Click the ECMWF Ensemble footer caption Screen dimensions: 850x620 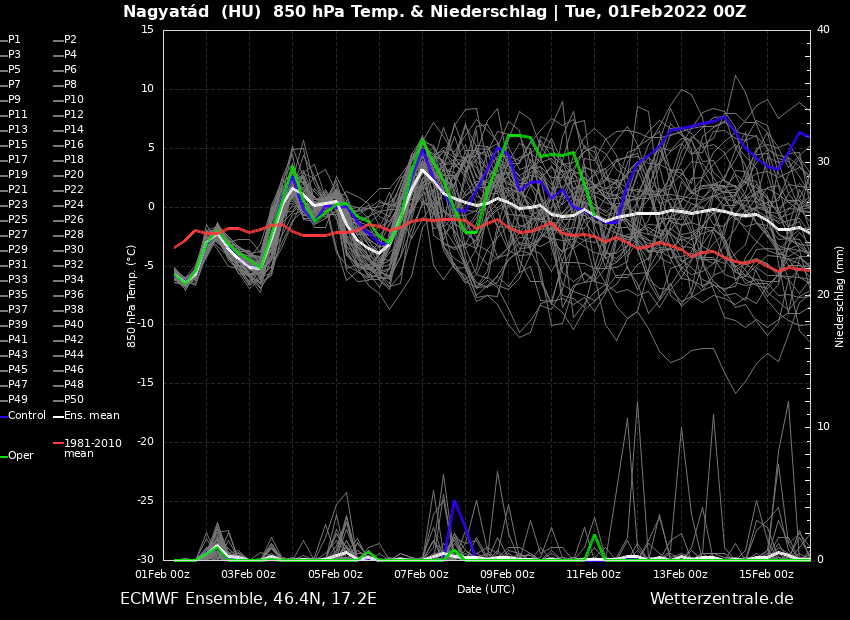point(248,599)
